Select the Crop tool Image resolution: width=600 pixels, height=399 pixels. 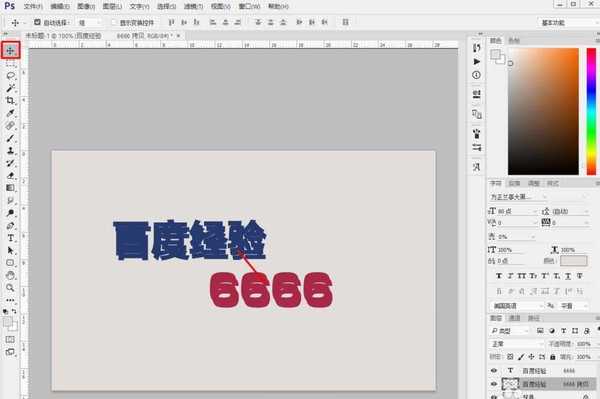tap(10, 101)
